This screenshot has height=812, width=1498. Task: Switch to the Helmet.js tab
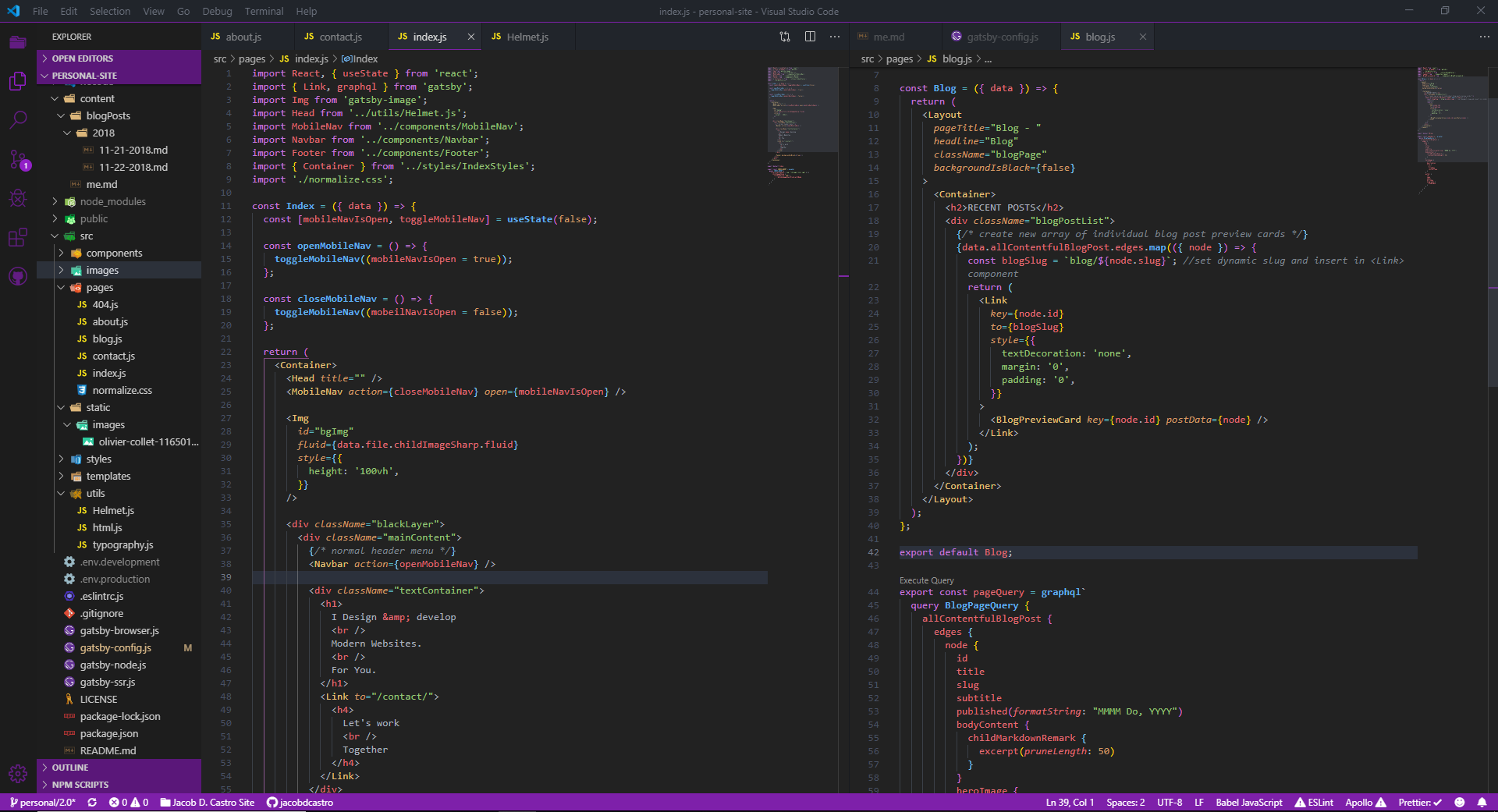point(527,37)
